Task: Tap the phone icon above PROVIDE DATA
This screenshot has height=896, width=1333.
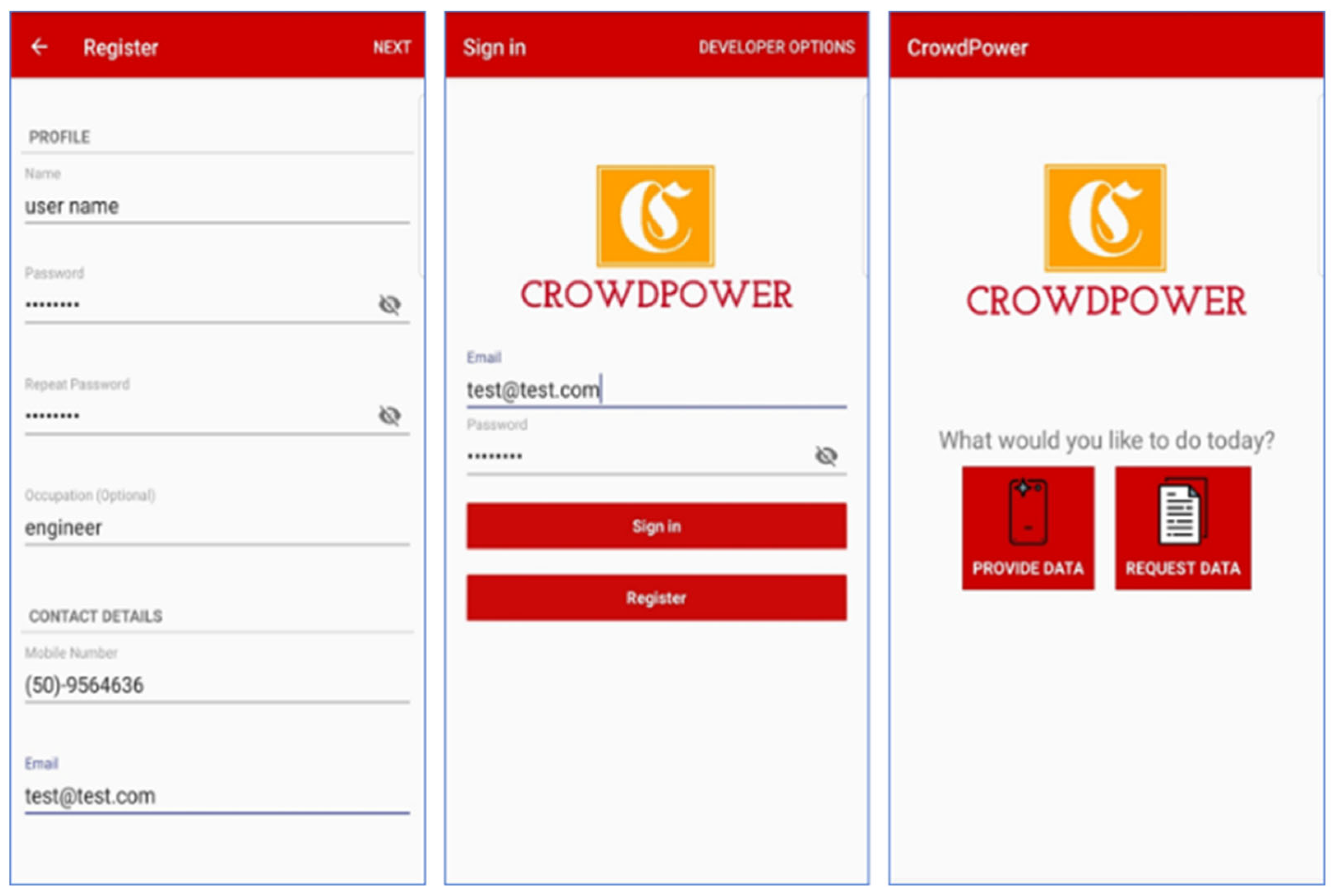Action: (1027, 512)
